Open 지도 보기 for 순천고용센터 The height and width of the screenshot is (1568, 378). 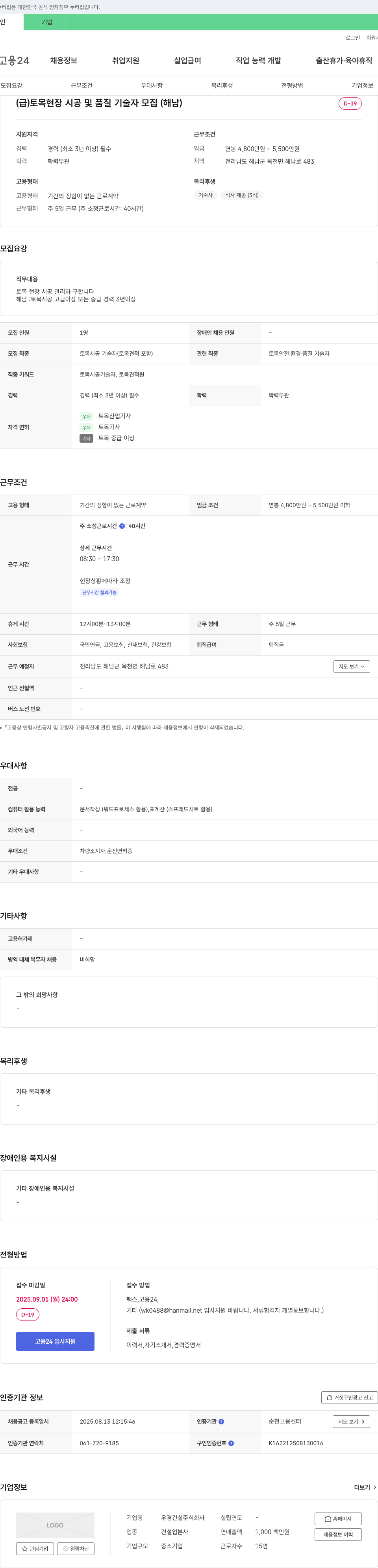[x=351, y=1422]
